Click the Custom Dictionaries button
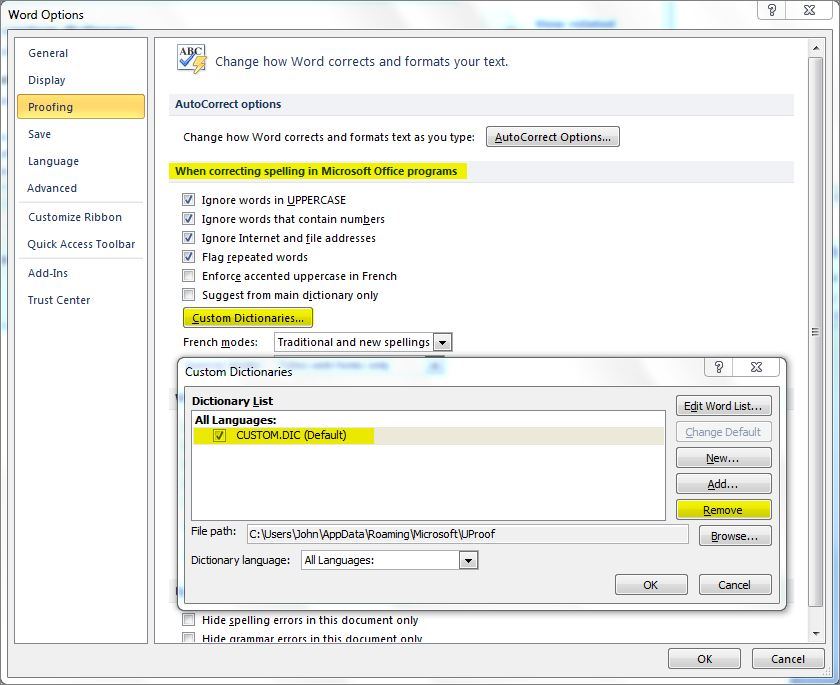This screenshot has width=840, height=685. coord(248,318)
